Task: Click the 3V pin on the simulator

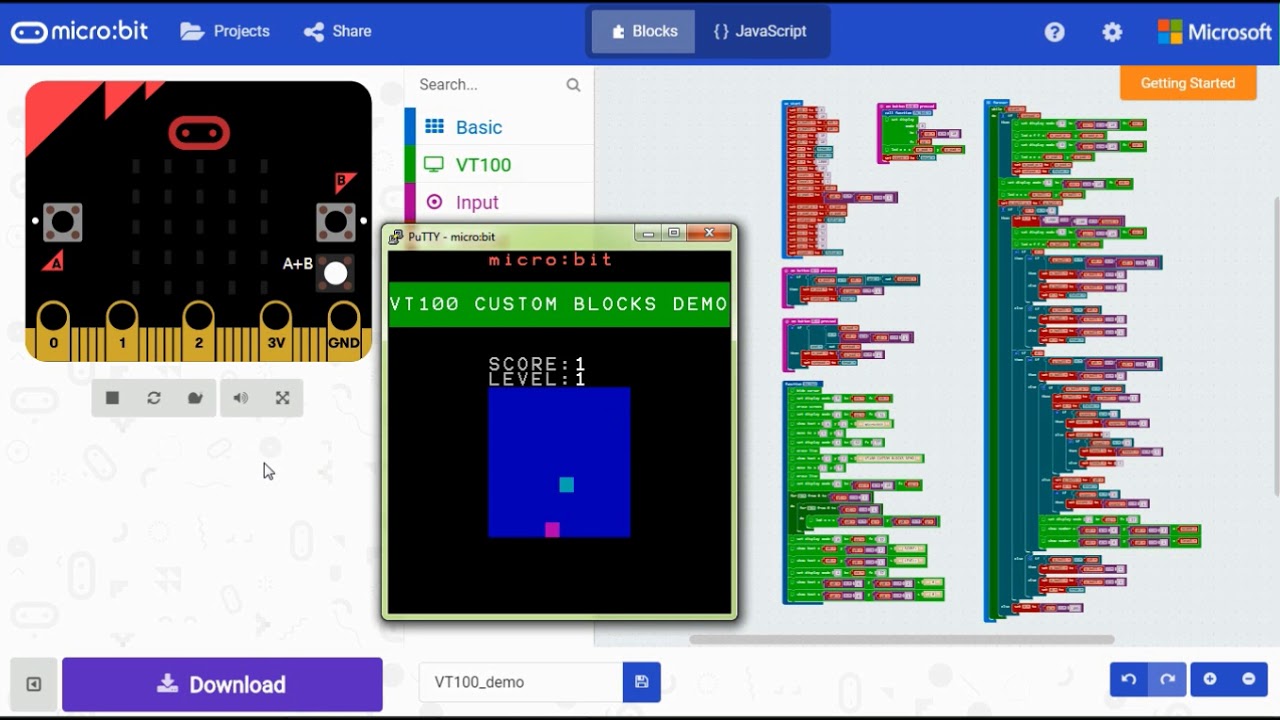Action: [275, 331]
